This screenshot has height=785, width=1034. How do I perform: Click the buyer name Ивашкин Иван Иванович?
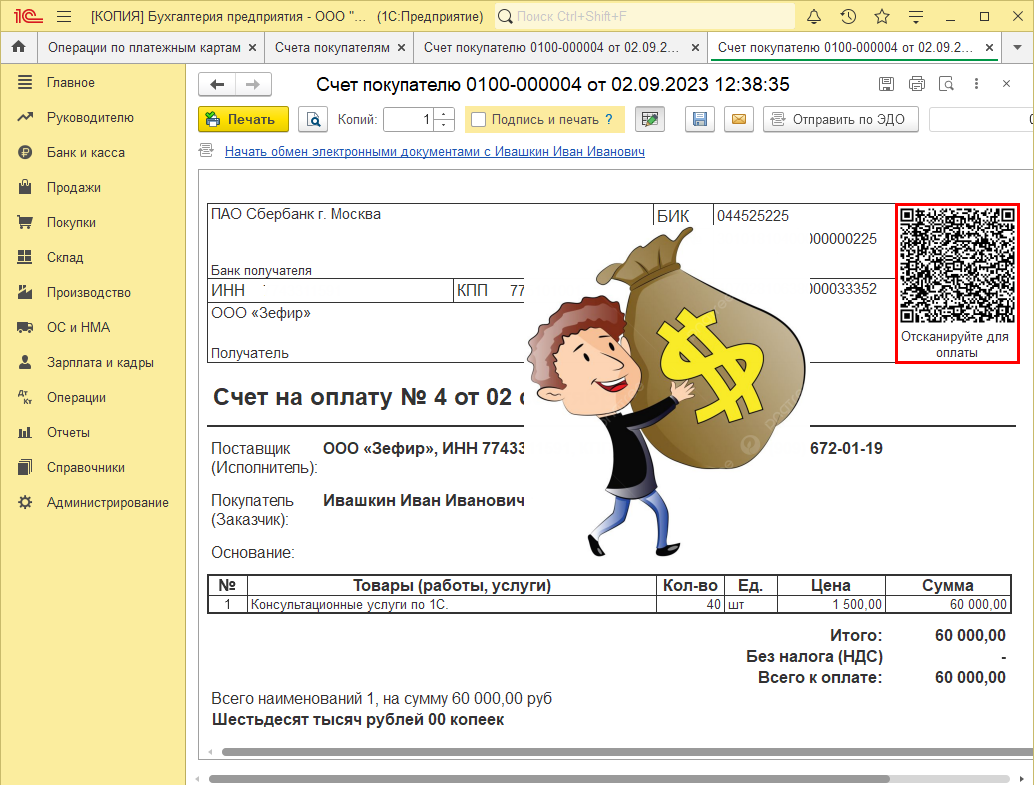424,501
